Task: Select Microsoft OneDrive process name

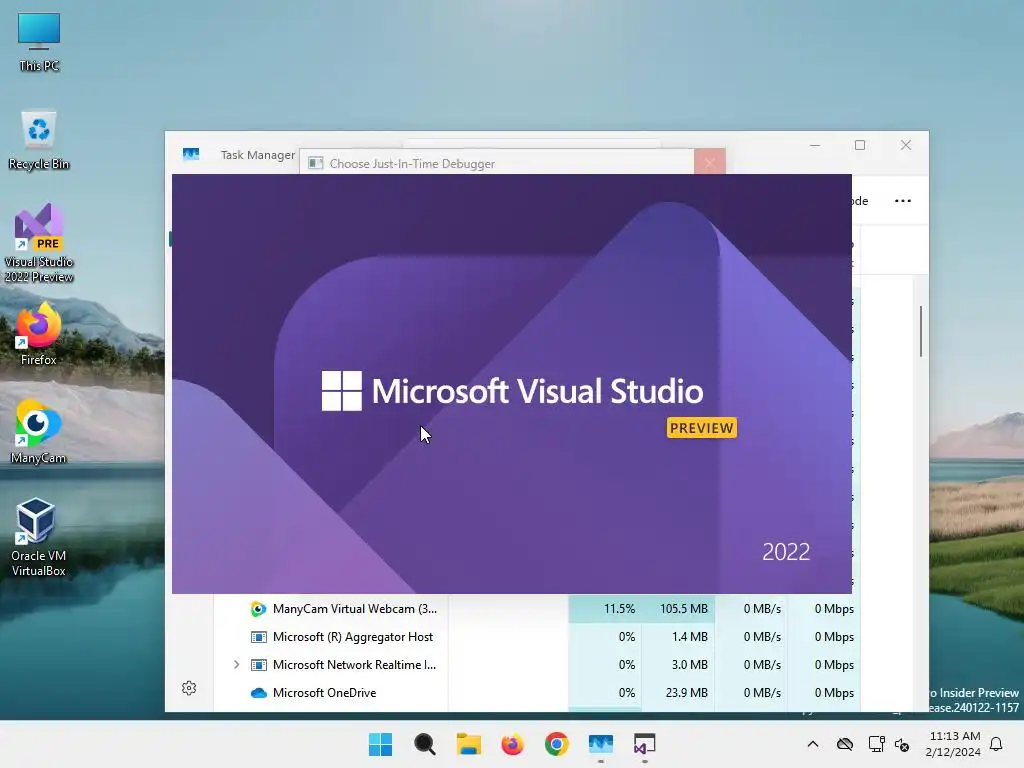Action: [x=325, y=693]
